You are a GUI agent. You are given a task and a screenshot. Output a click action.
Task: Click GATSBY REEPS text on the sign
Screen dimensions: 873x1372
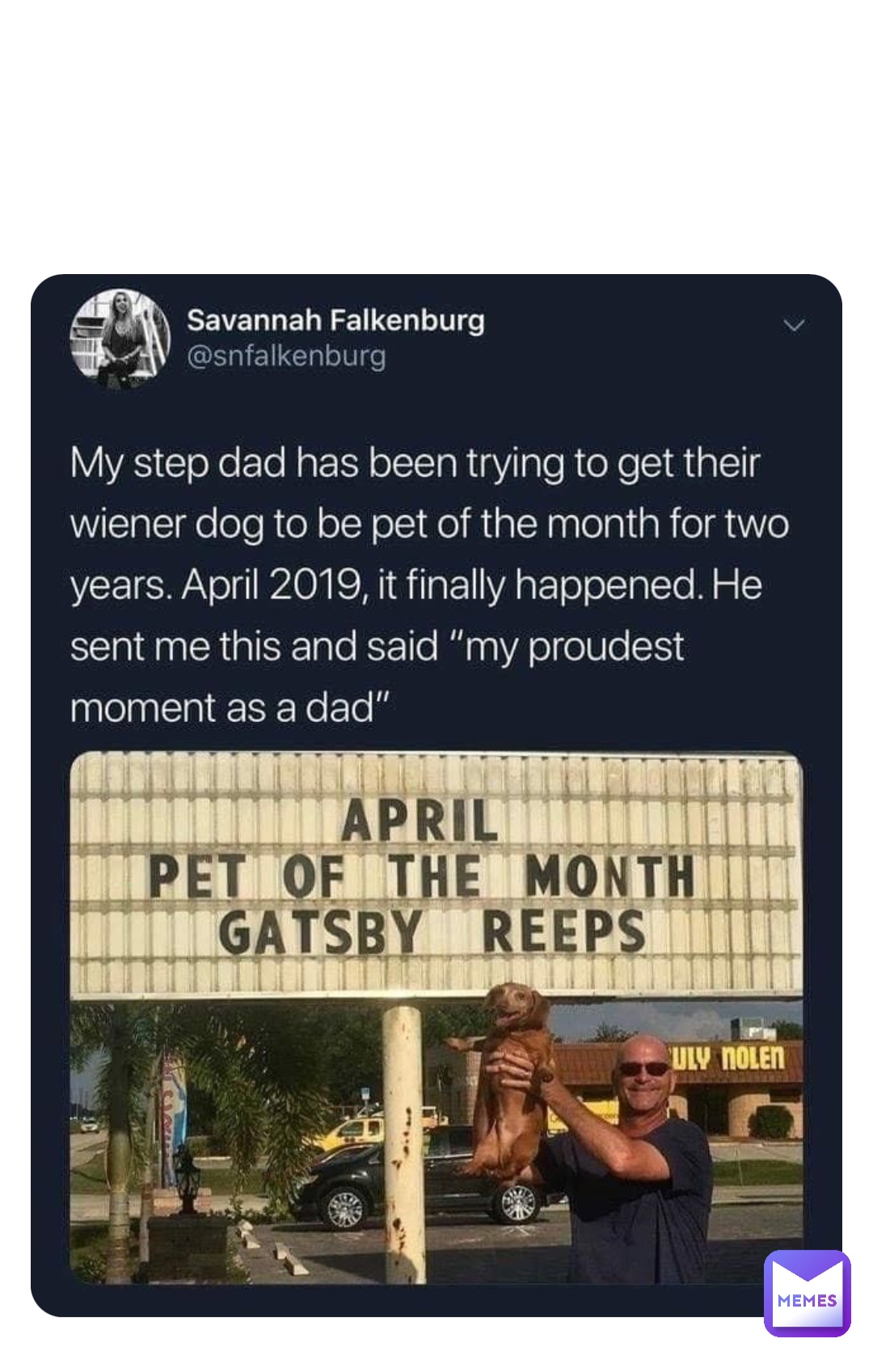[432, 931]
